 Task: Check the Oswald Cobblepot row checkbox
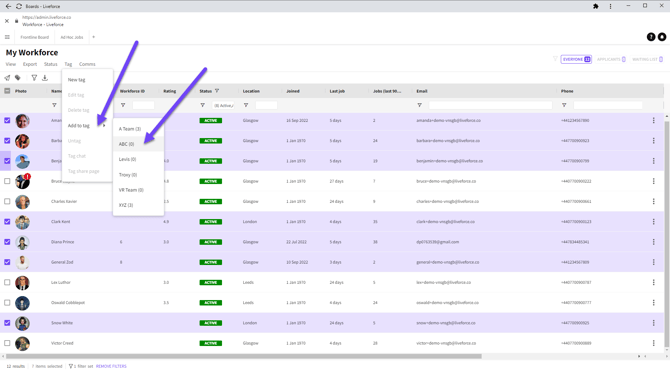tap(7, 302)
